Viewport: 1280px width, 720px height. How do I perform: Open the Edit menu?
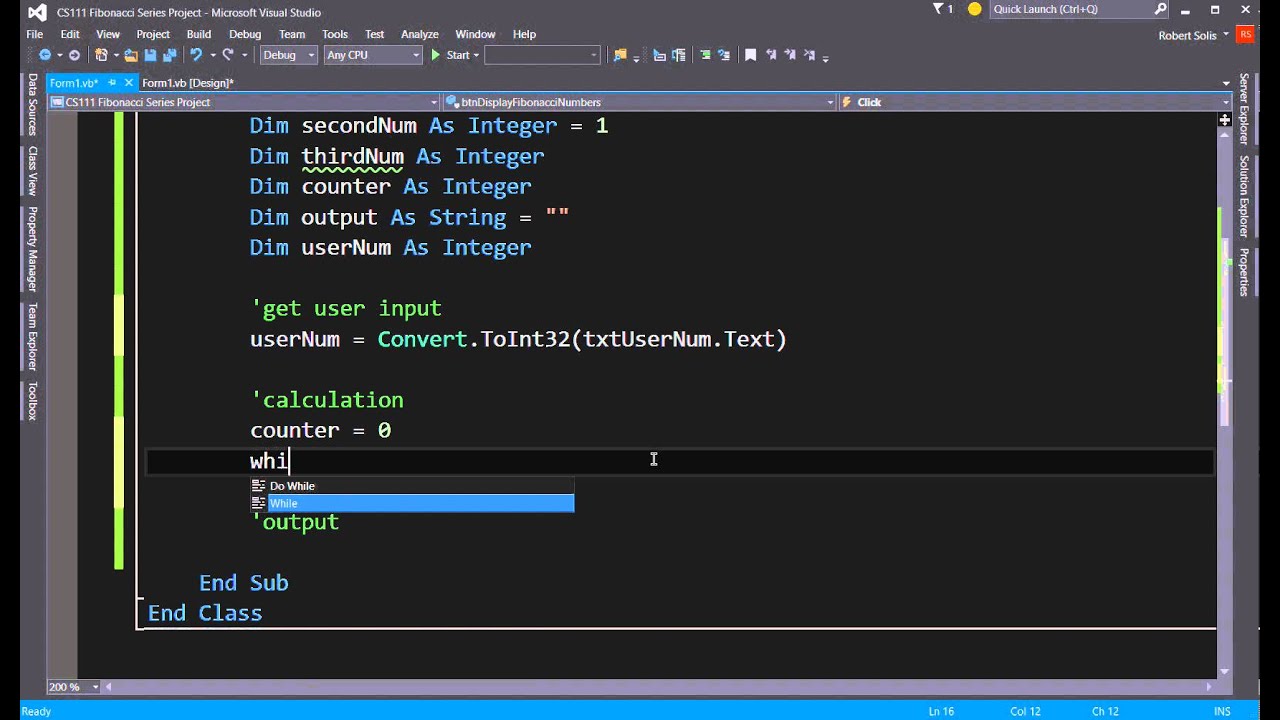(x=70, y=34)
